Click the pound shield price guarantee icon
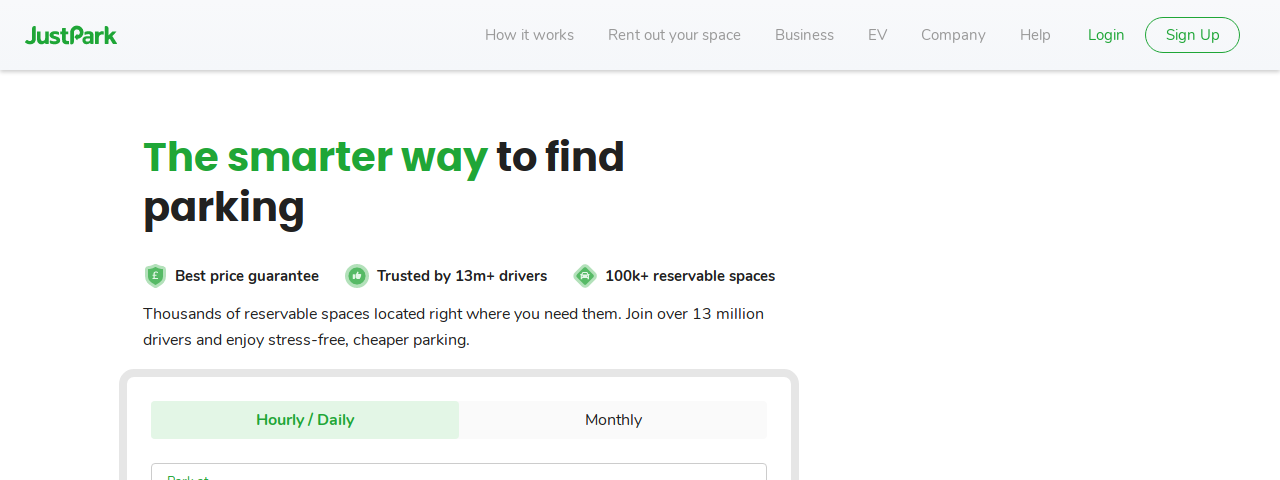This screenshot has height=480, width=1280. (x=155, y=276)
